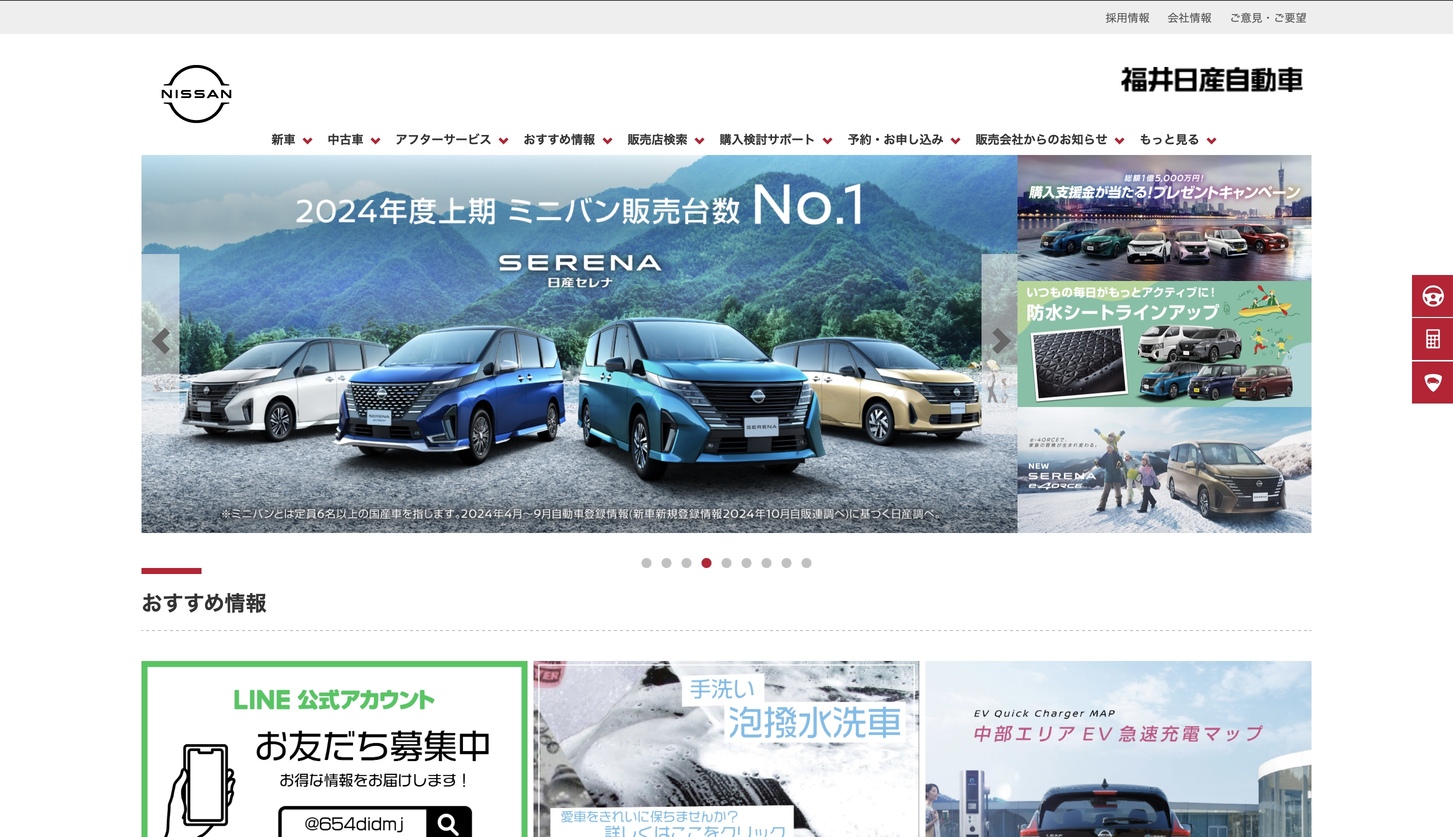Open the もっと見る menu text
Screen dimensions: 1453x837
1169,140
